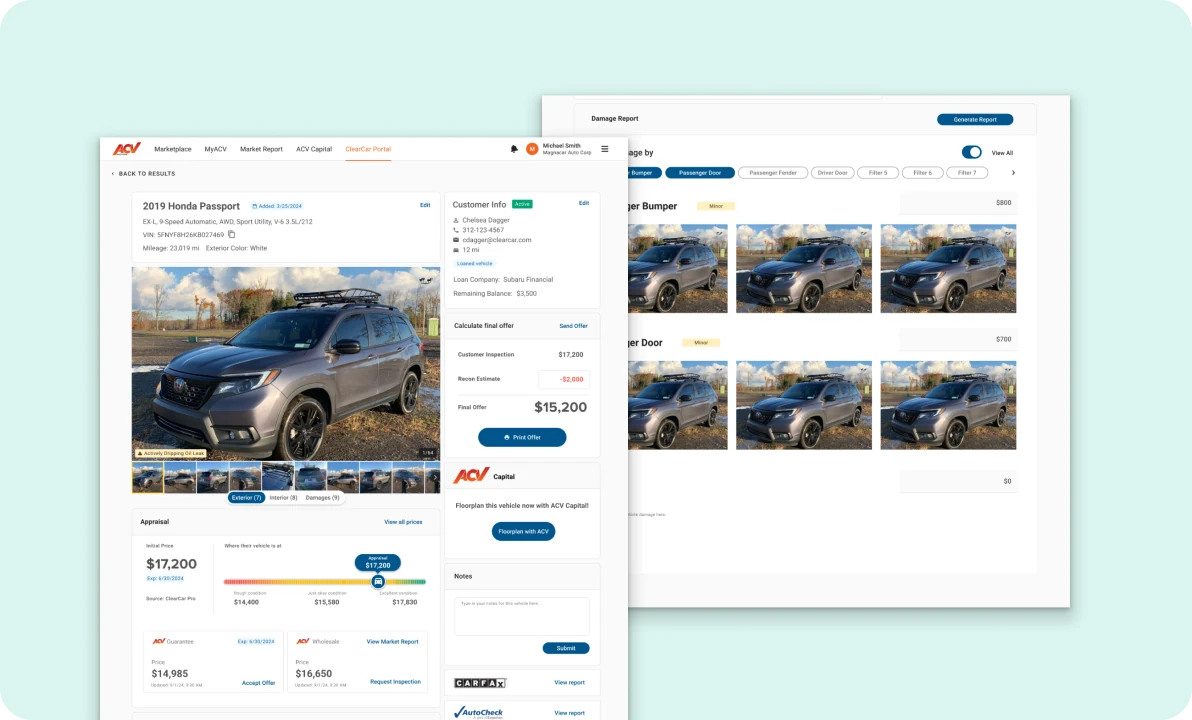Select the Damages (9) photo filter

322,498
